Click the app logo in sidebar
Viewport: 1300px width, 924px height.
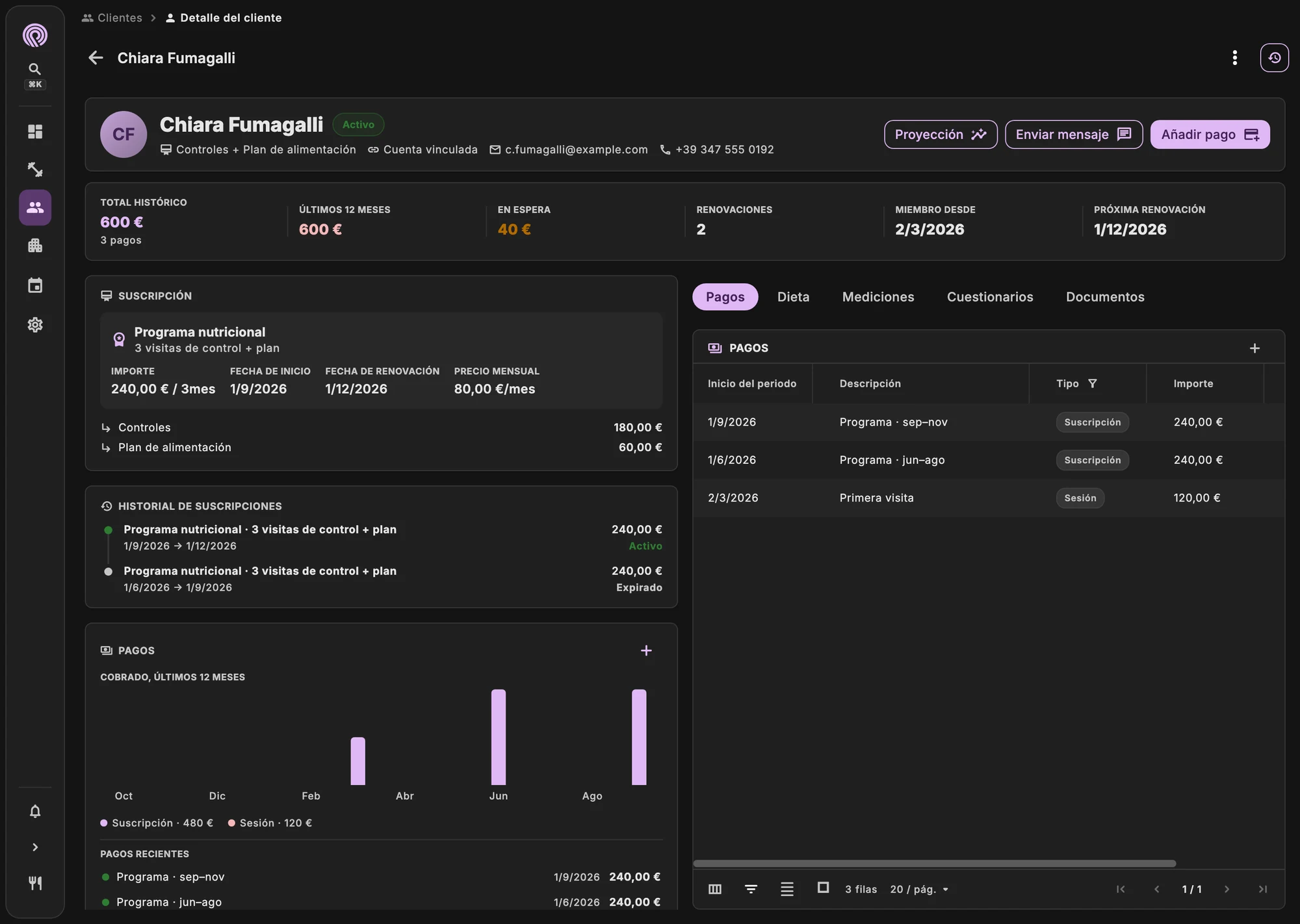pyautogui.click(x=35, y=35)
